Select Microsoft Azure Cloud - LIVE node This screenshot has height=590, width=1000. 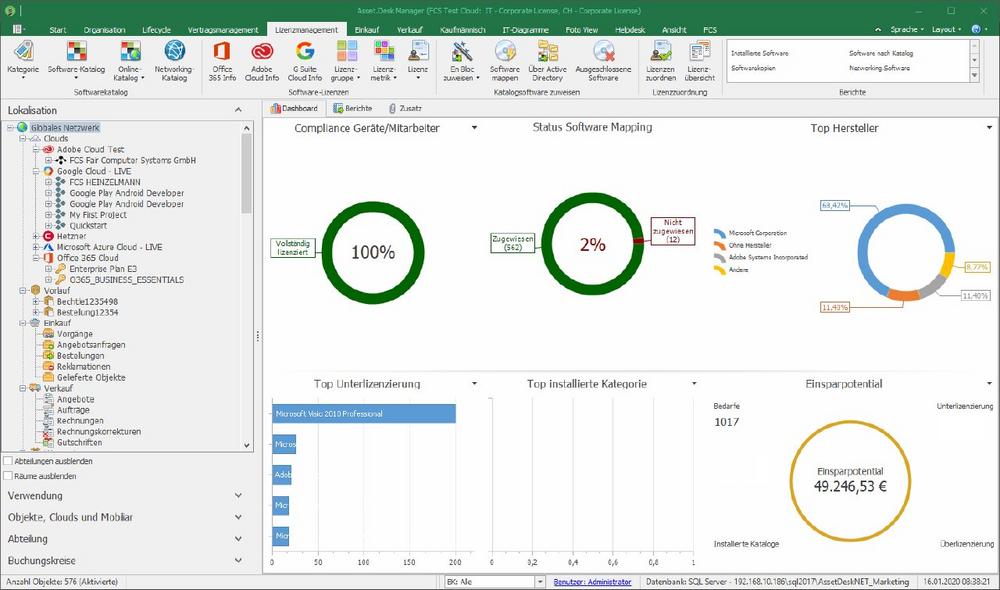[109, 247]
